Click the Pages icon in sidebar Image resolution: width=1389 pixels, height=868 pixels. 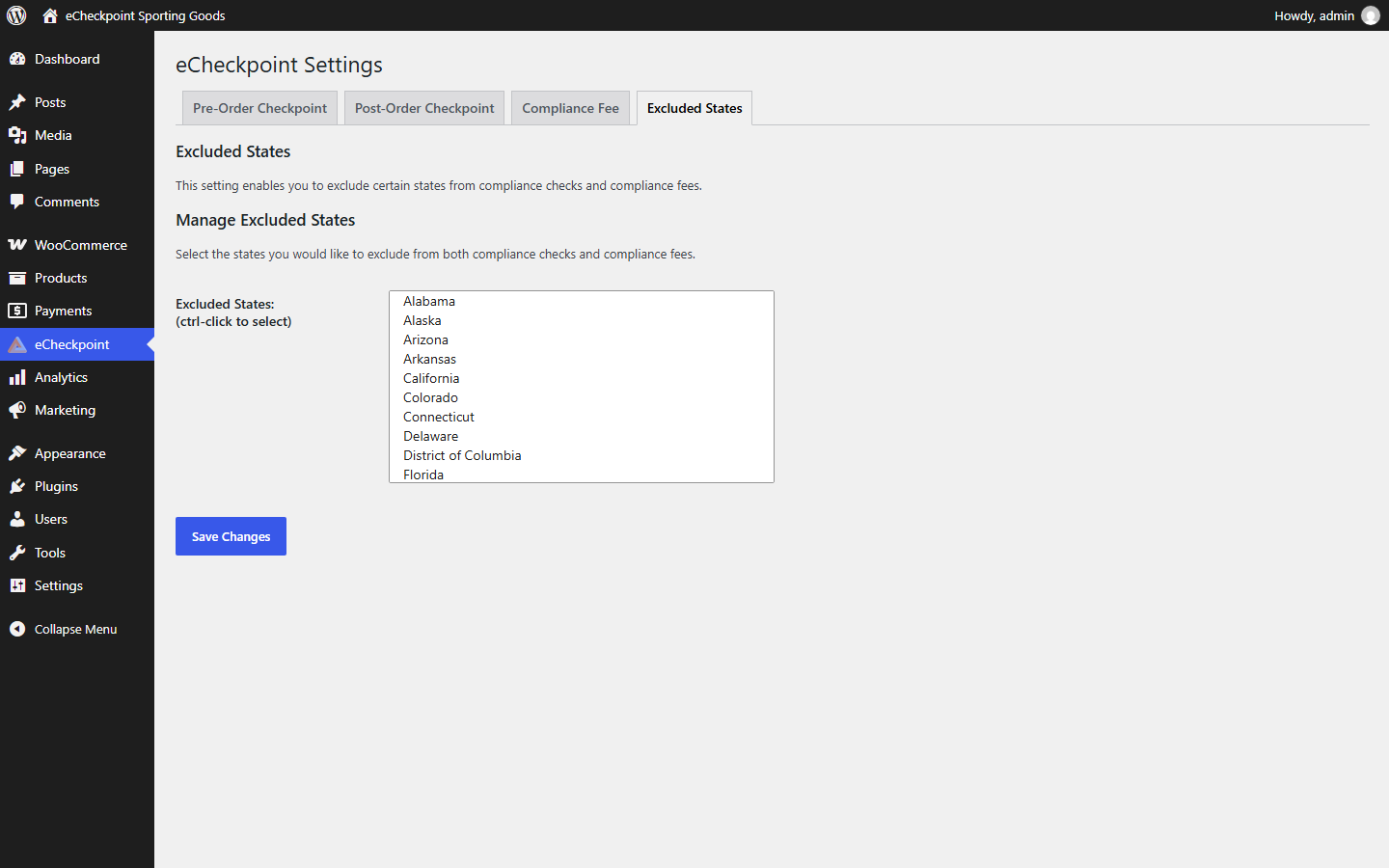(x=17, y=169)
